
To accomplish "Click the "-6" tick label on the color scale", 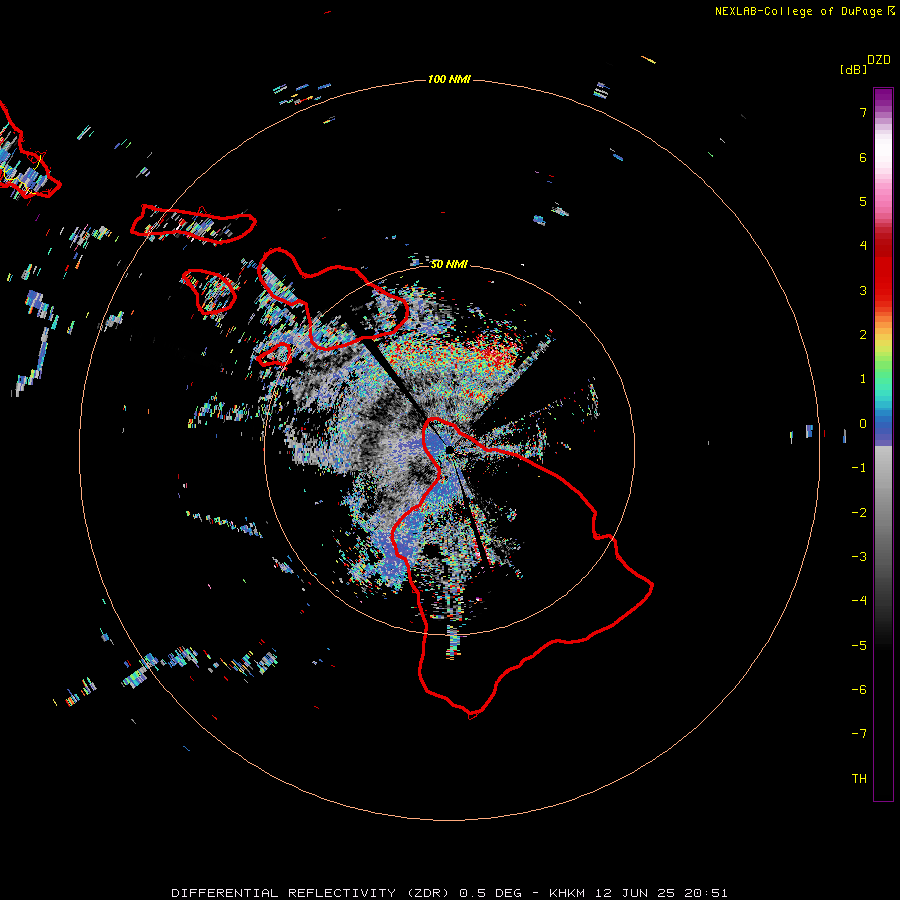I will [x=859, y=690].
